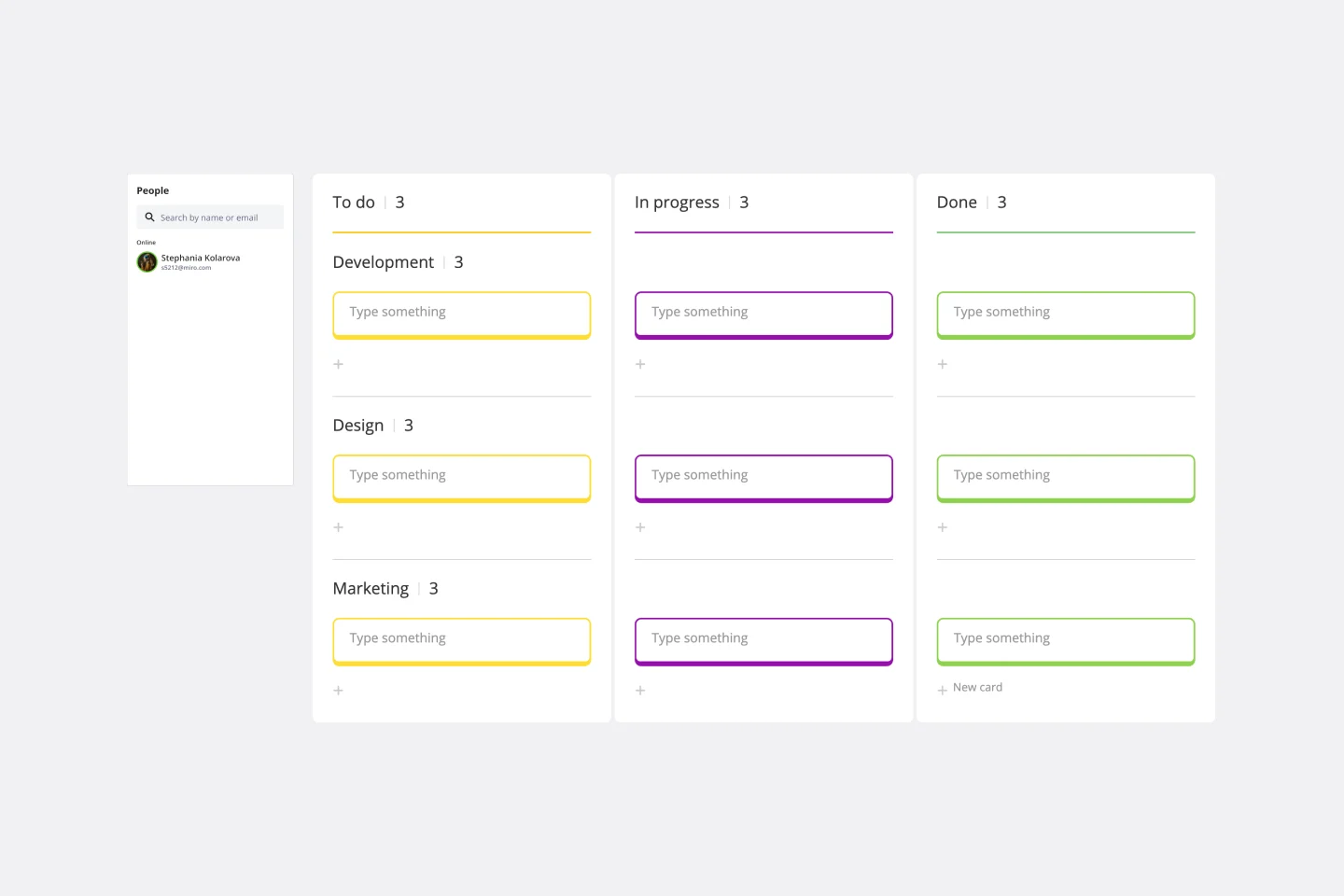Viewport: 1344px width, 896px height.
Task: Select the To do column title
Action: coord(354,202)
